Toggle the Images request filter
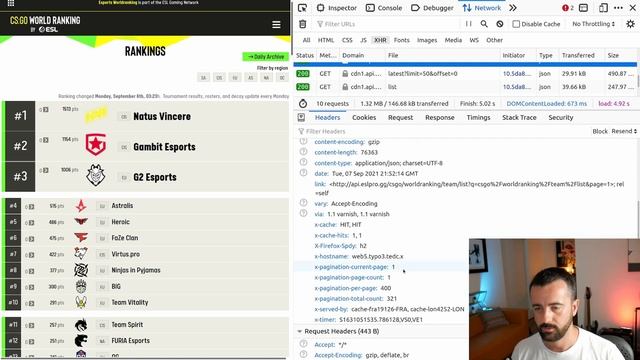 click(x=427, y=40)
